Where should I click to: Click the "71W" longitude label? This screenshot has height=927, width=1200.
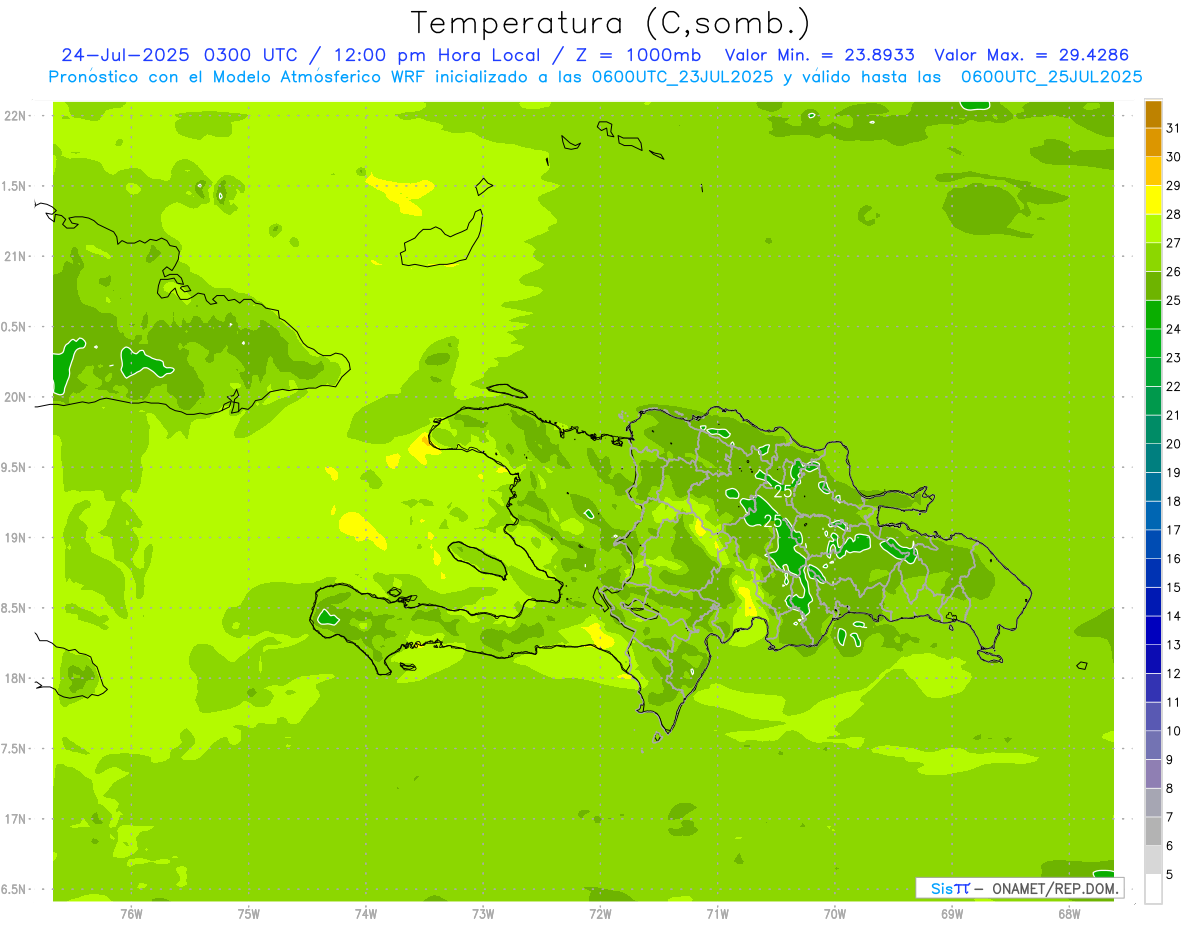coord(717,913)
